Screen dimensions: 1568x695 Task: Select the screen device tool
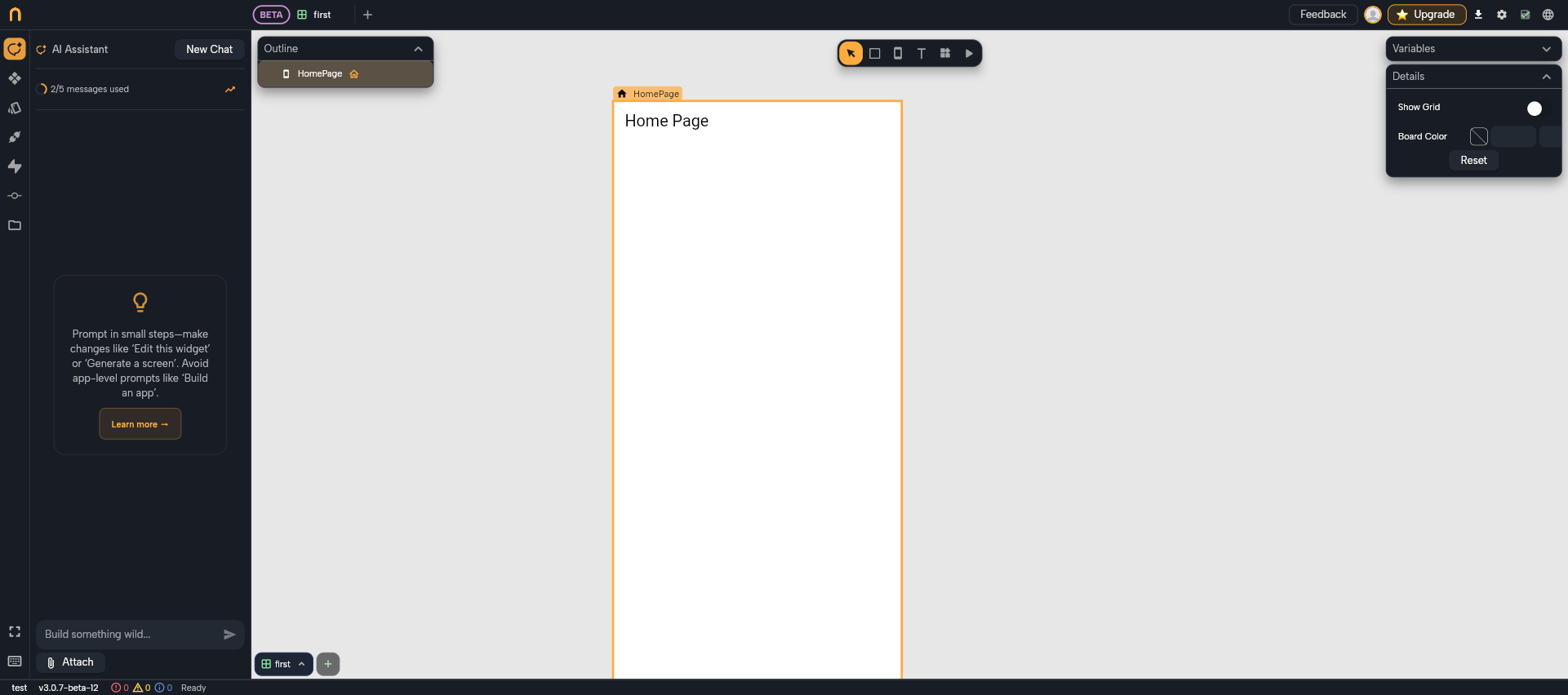898,54
